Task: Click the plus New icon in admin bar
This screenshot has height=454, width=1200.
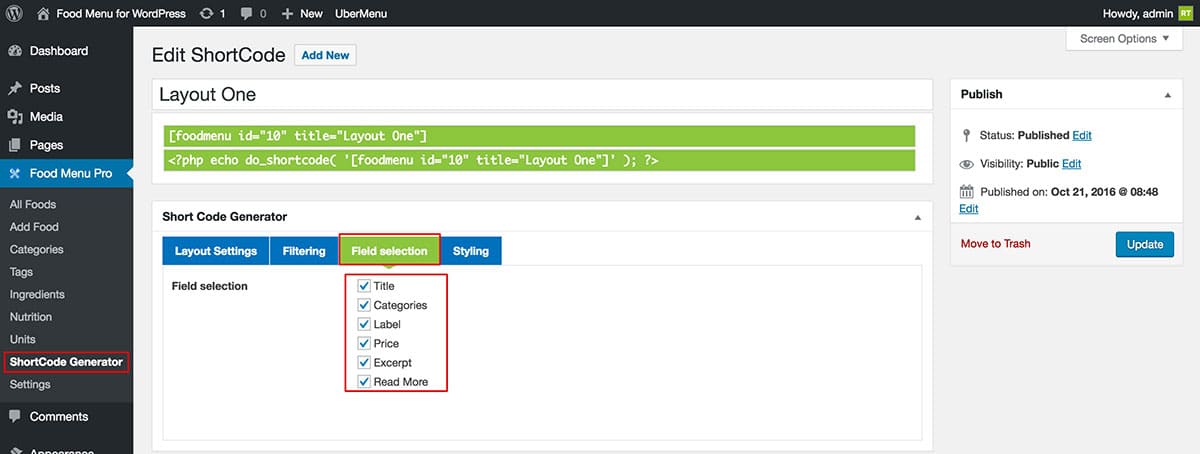Action: pos(287,14)
